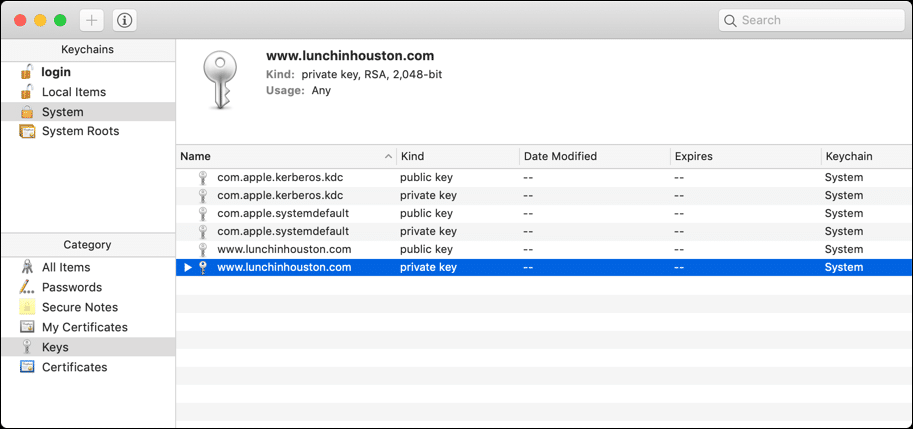Expand the www.lunchinhouston.com private key disclosure triangle
Image resolution: width=913 pixels, height=429 pixels.
coord(187,268)
